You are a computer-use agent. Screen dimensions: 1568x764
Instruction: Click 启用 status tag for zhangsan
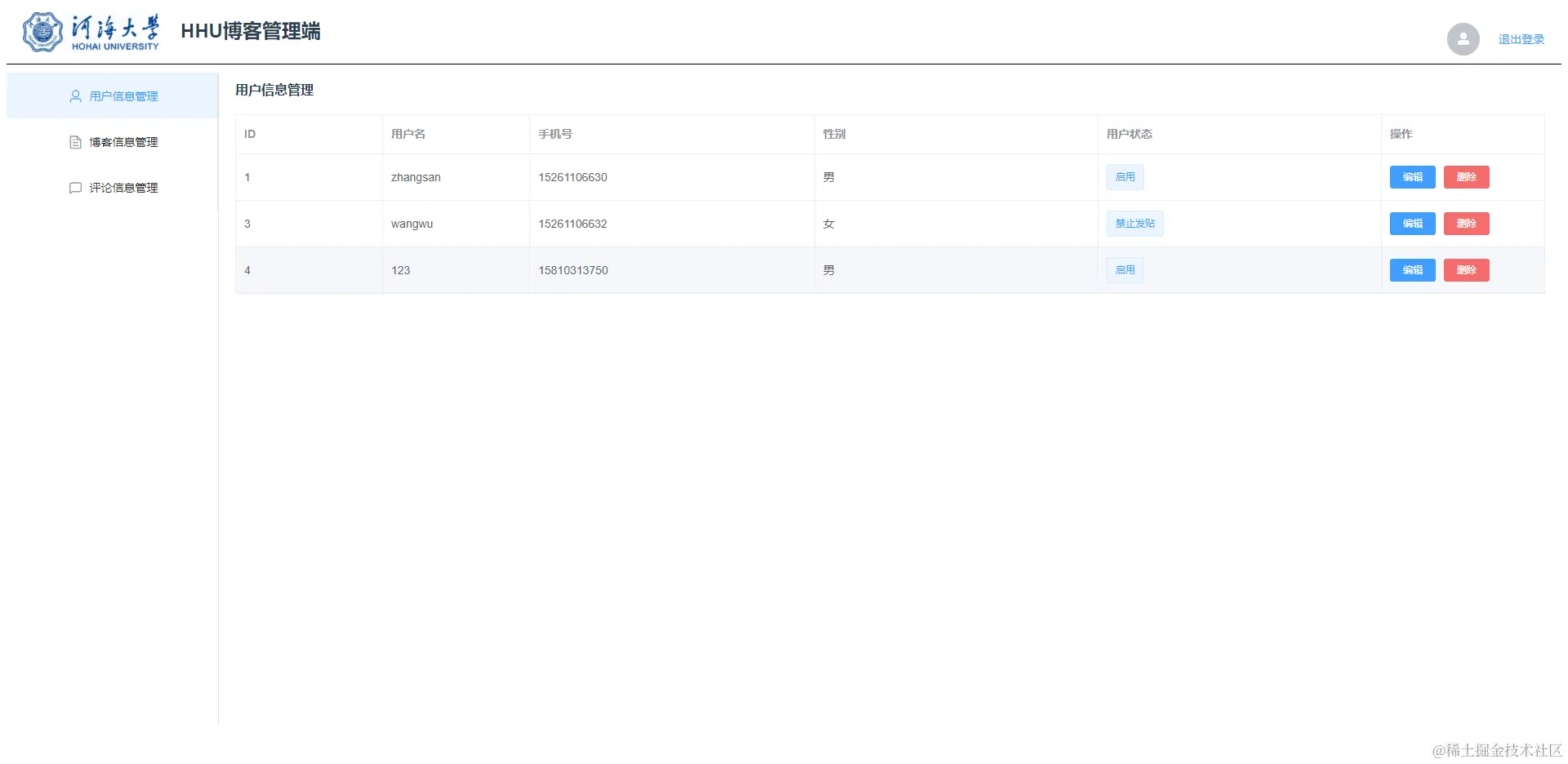[1125, 177]
